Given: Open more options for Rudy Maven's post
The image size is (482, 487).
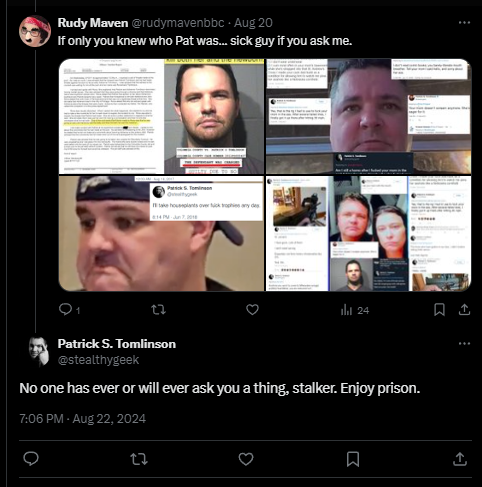Looking at the screenshot, I should point(464,23).
